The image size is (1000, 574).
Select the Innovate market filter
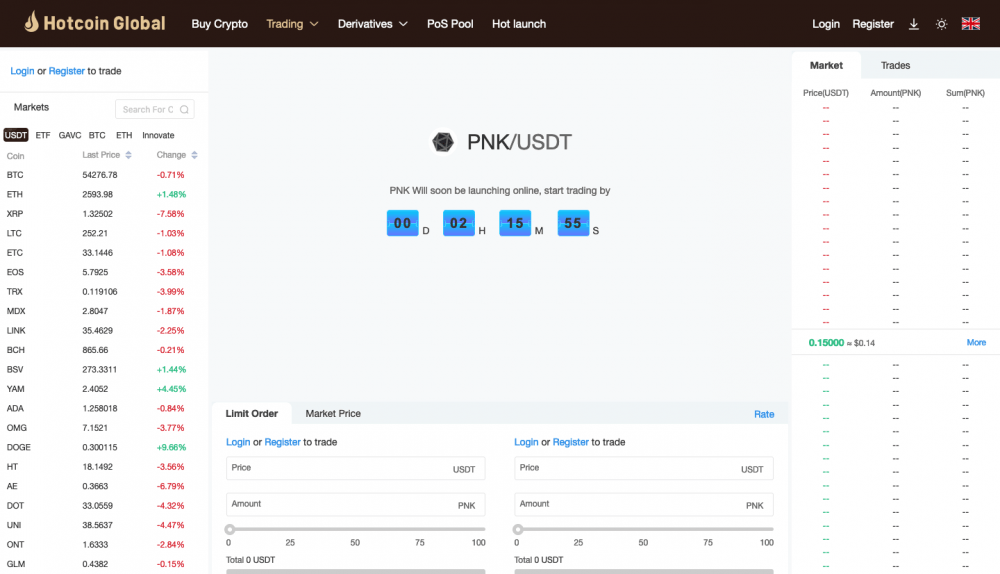pos(158,135)
